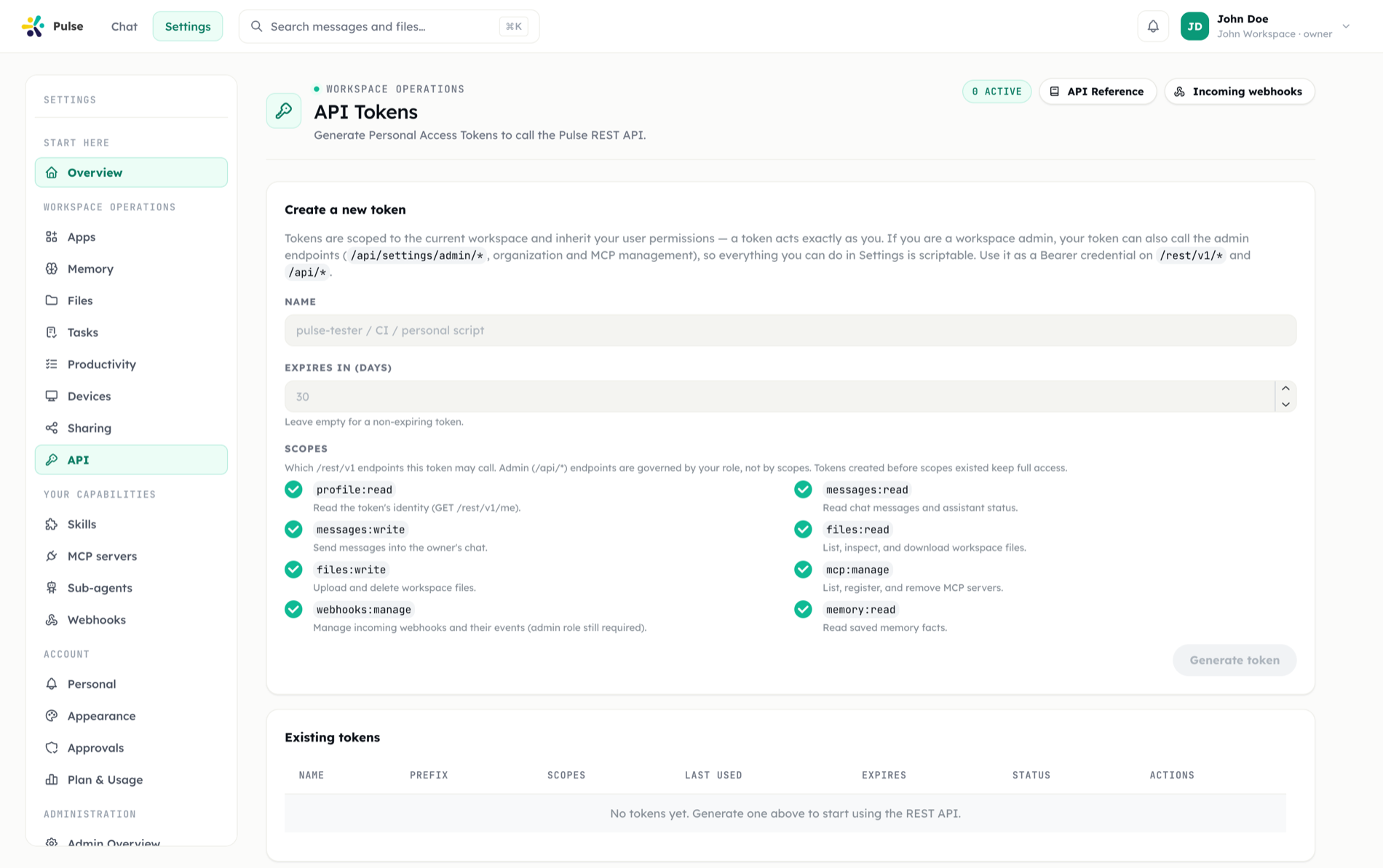Disable the mcp:manage scope

tap(803, 570)
